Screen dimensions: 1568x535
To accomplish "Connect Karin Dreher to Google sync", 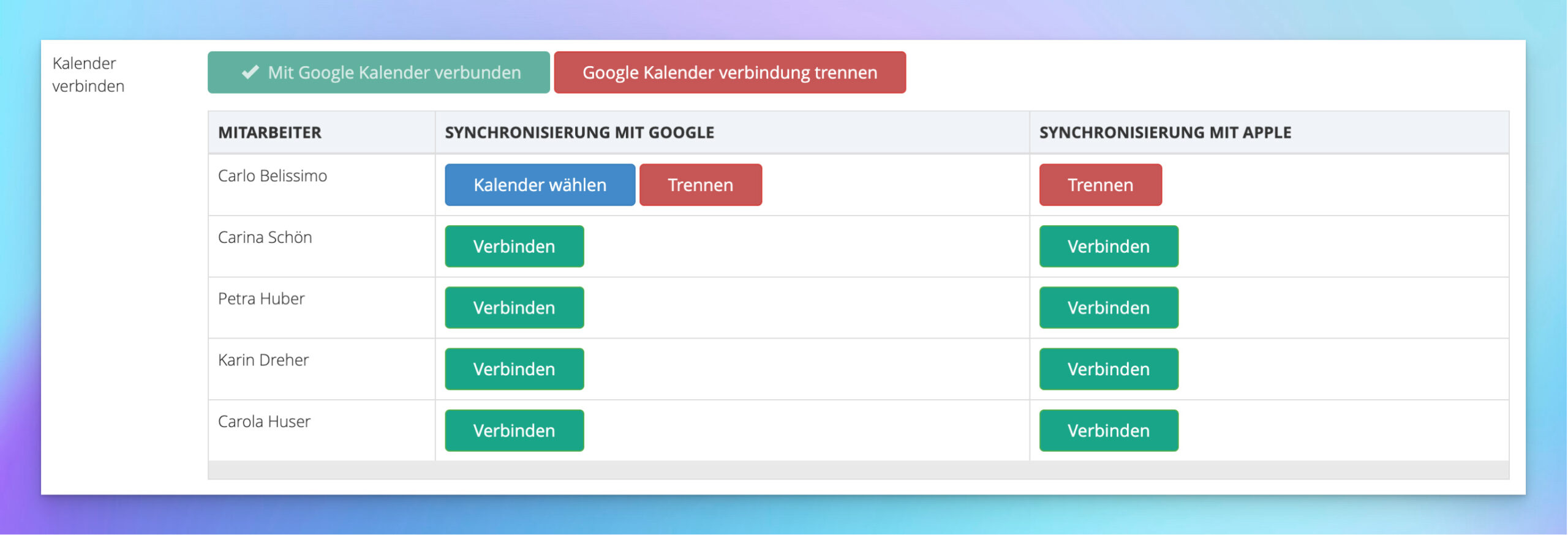I will point(514,369).
